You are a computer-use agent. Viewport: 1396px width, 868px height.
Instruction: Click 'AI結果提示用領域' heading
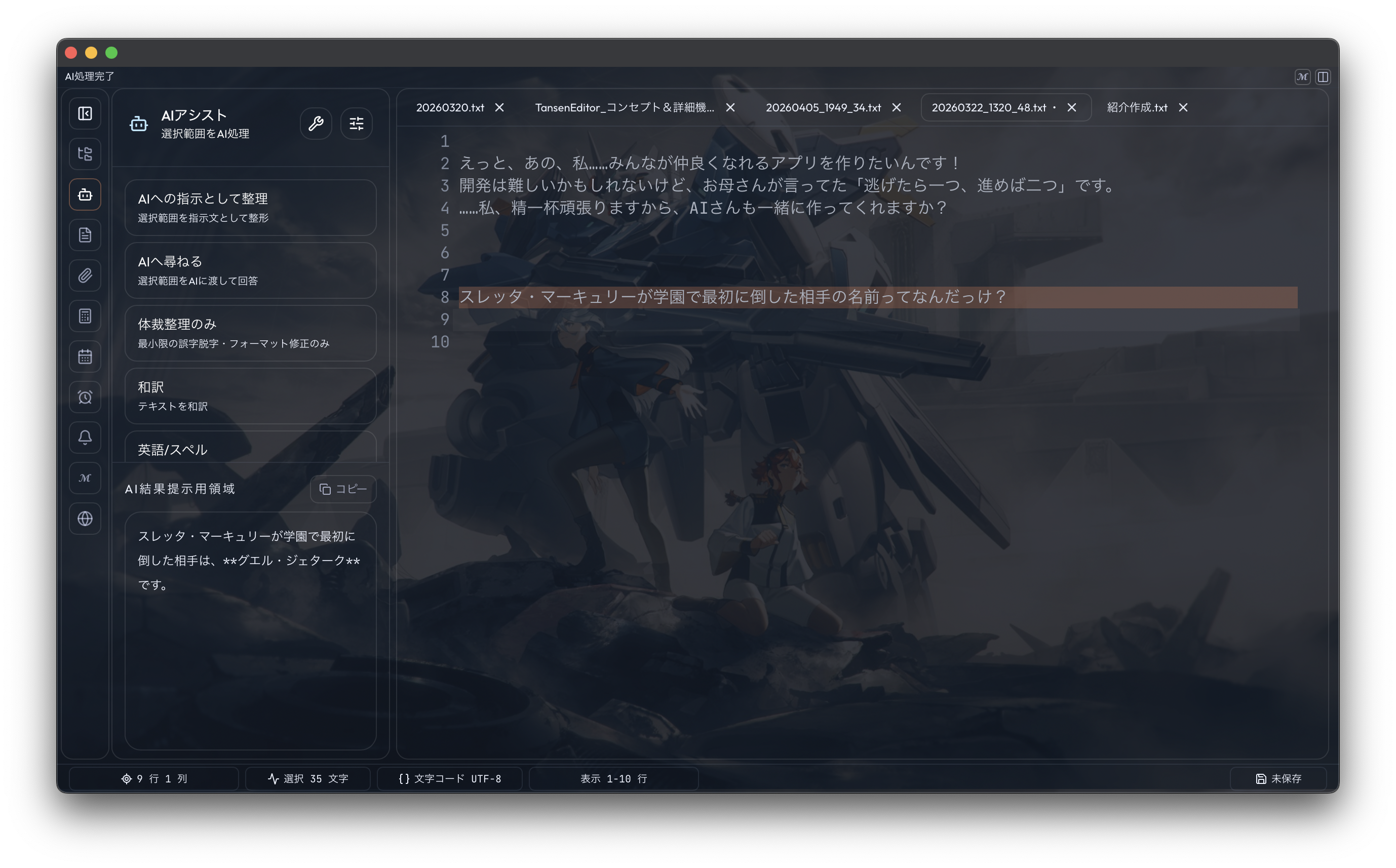point(180,489)
